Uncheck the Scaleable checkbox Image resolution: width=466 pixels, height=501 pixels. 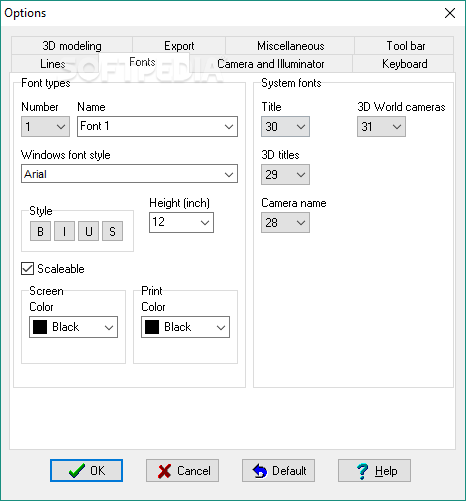point(27,269)
